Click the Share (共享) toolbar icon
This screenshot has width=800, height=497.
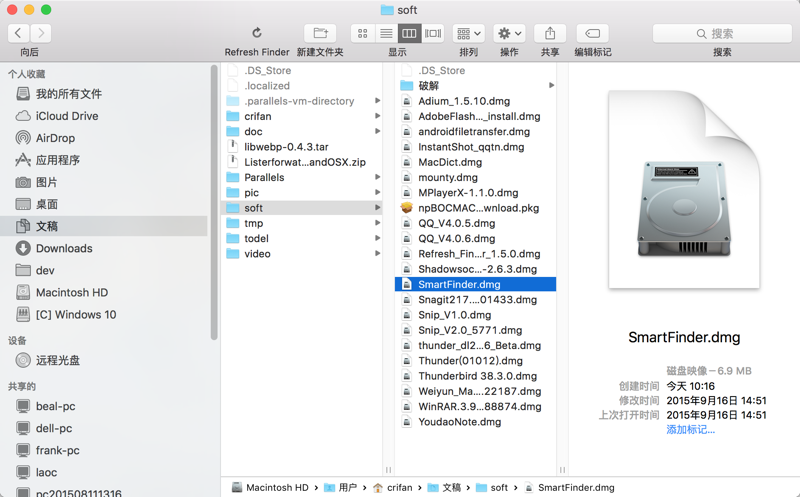point(550,33)
